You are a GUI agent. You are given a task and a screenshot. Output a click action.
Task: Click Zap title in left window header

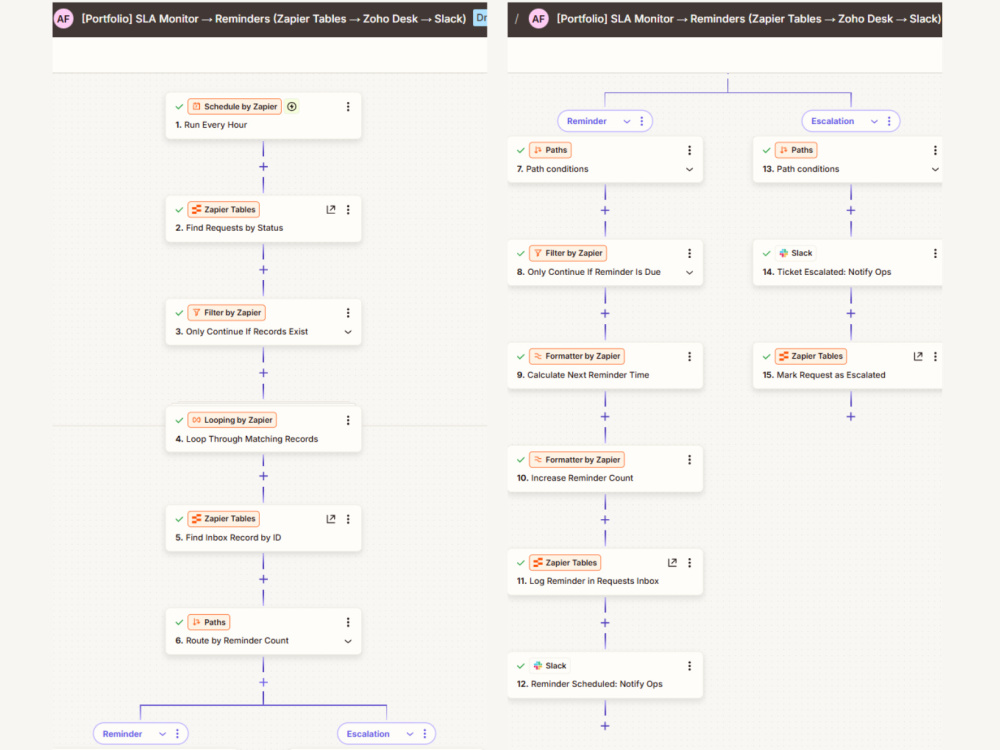coord(274,19)
